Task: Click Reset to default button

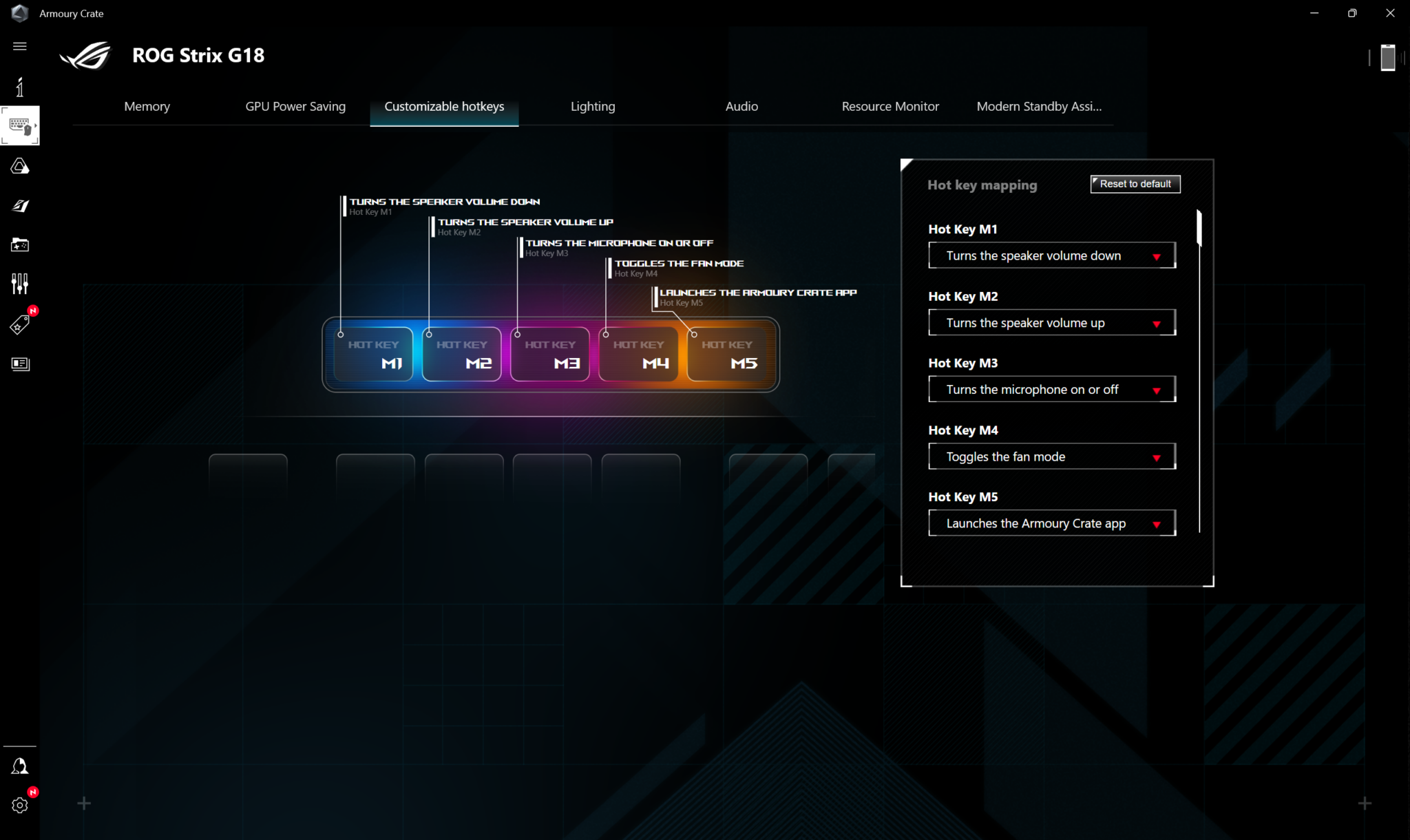Action: coord(1135,184)
